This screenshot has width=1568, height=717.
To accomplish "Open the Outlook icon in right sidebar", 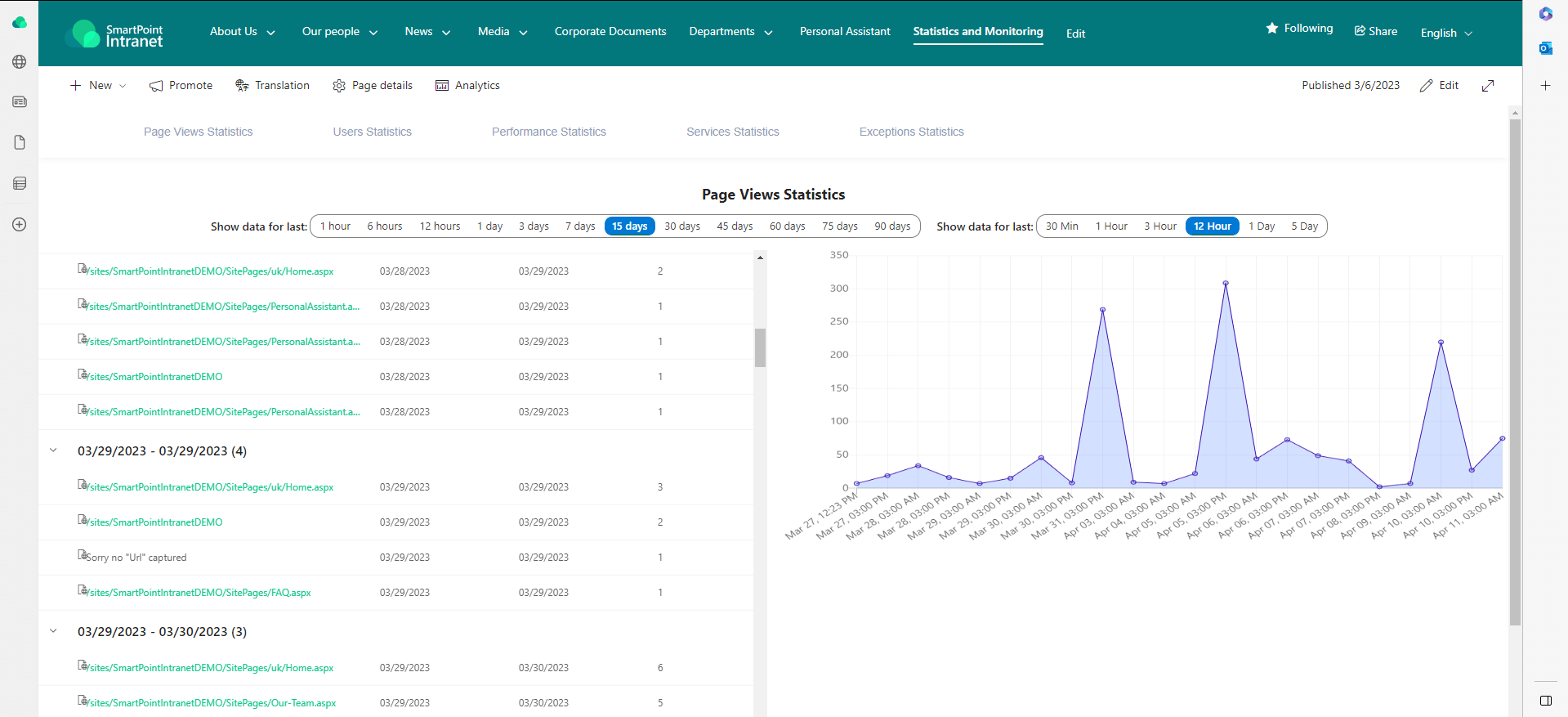I will coord(1545,48).
